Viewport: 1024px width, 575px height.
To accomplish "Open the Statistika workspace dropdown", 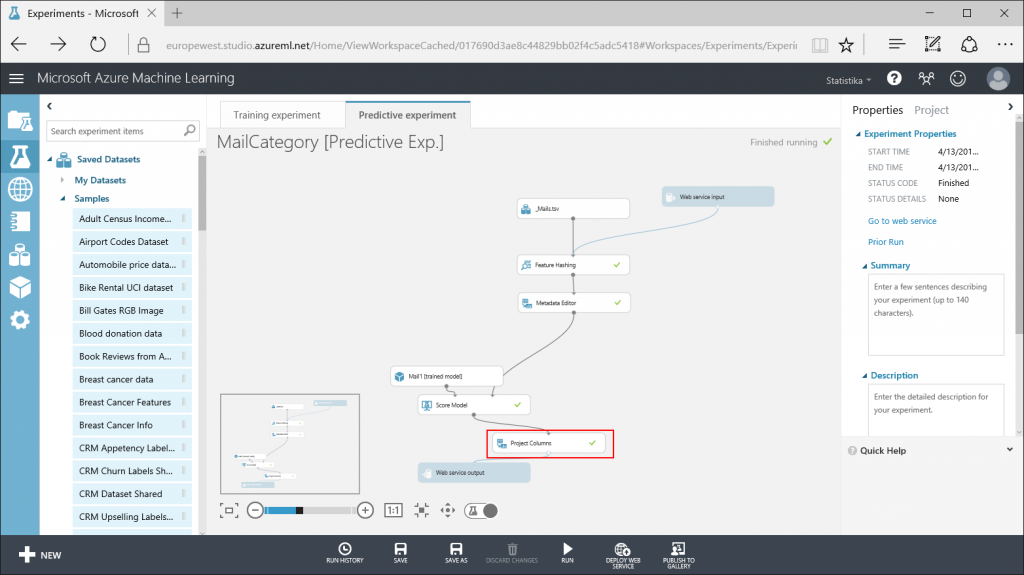I will click(x=848, y=80).
